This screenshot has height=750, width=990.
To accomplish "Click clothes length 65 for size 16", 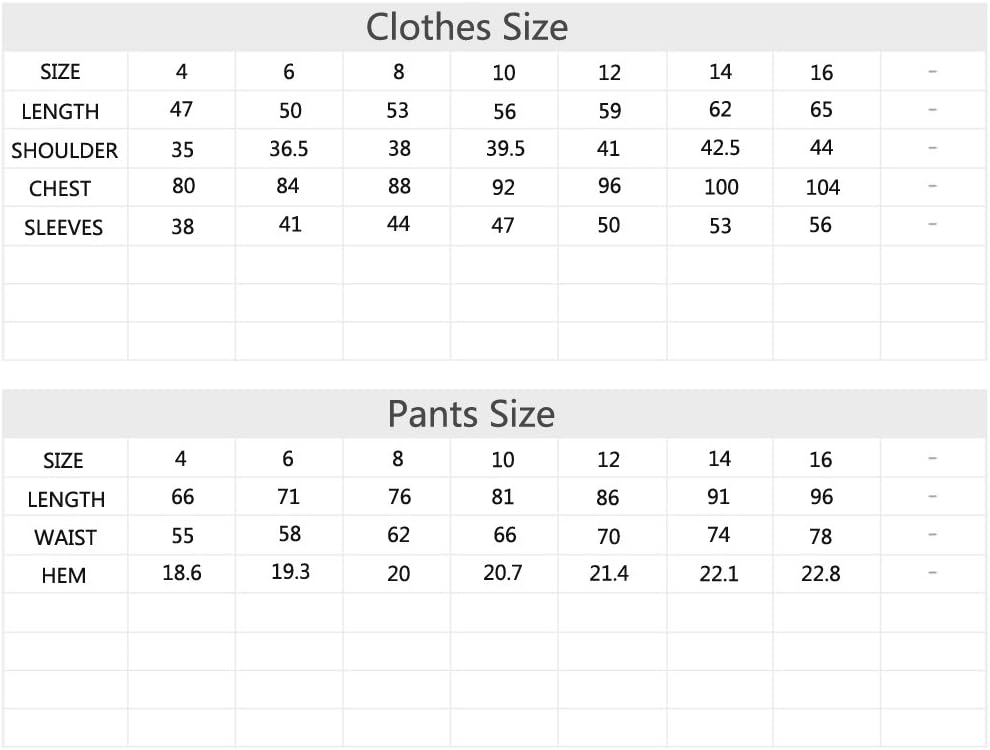I will click(x=821, y=110).
